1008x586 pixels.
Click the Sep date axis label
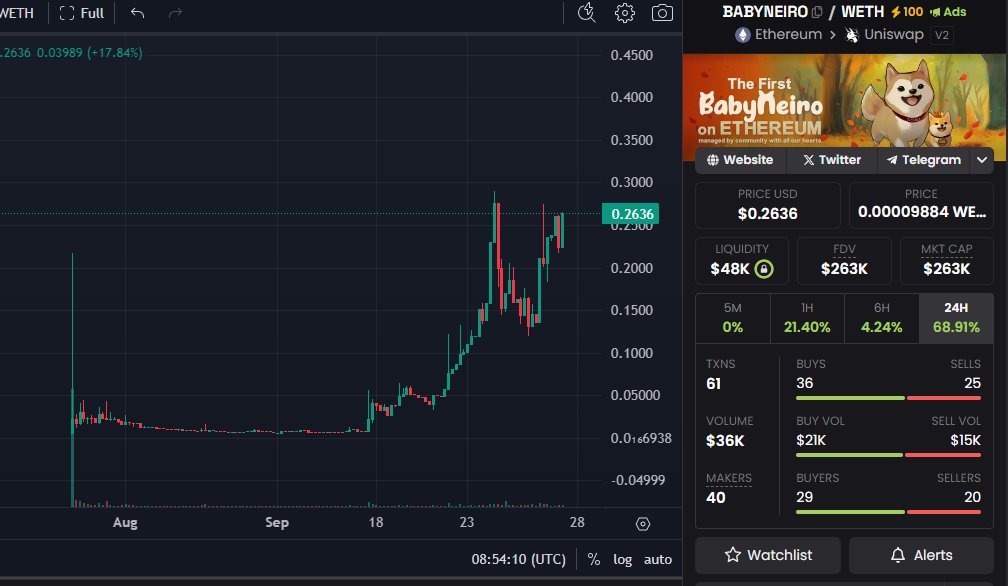[277, 522]
